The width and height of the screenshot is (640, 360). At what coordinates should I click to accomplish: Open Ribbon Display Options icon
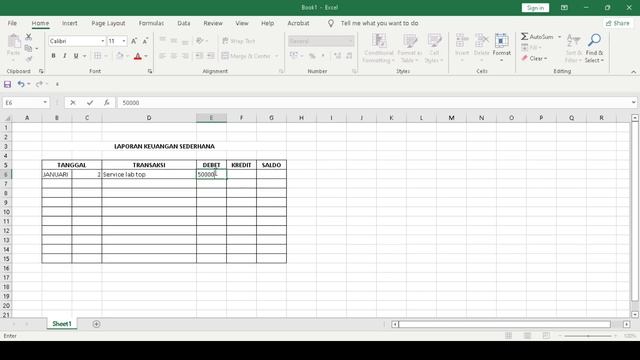click(564, 8)
